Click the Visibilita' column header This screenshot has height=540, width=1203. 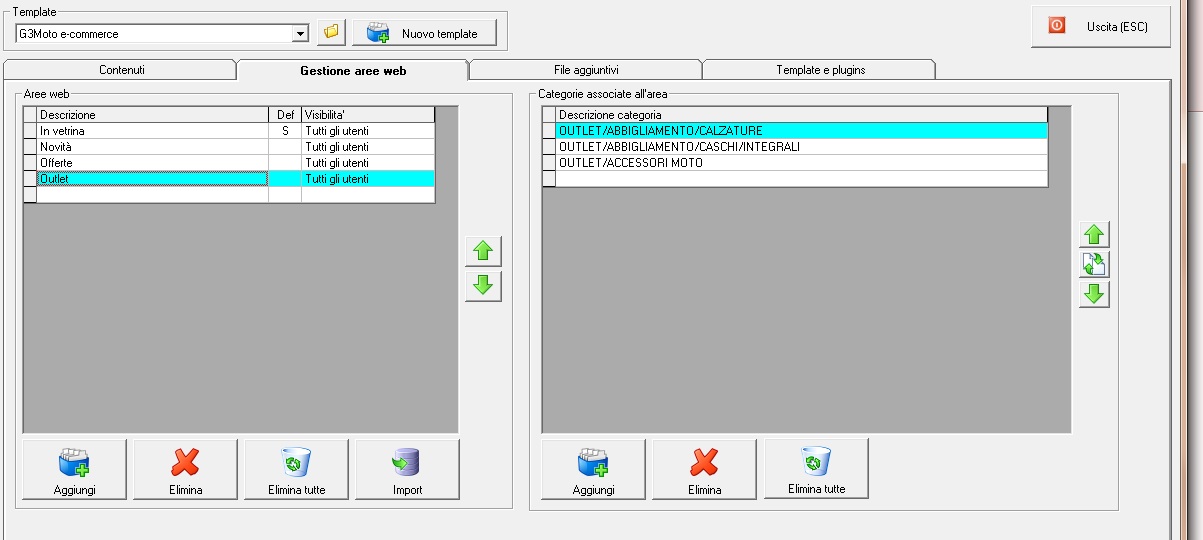tap(368, 115)
